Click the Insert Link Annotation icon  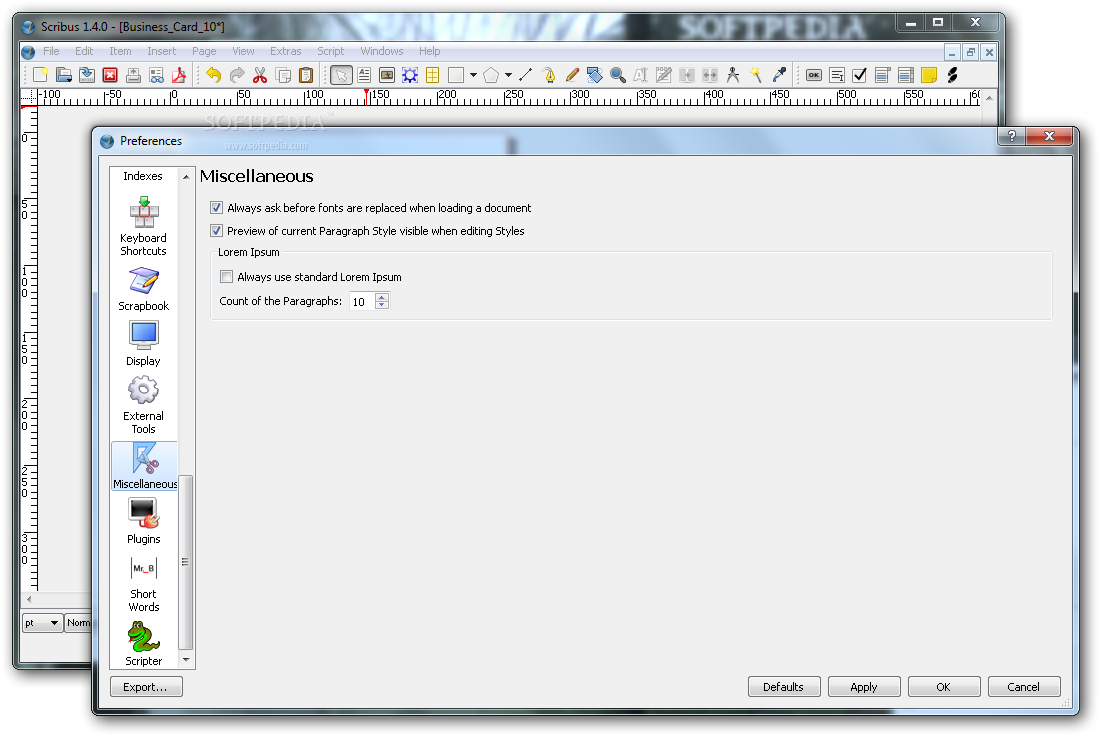click(952, 75)
